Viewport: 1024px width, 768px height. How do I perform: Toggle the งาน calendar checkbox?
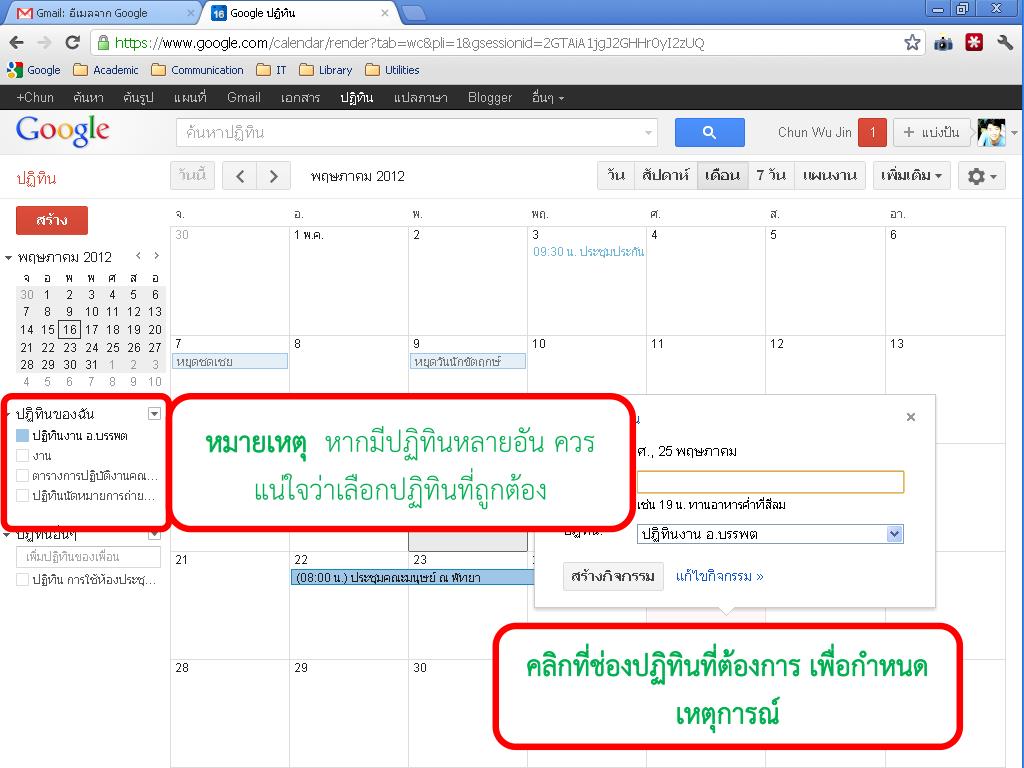(22, 455)
